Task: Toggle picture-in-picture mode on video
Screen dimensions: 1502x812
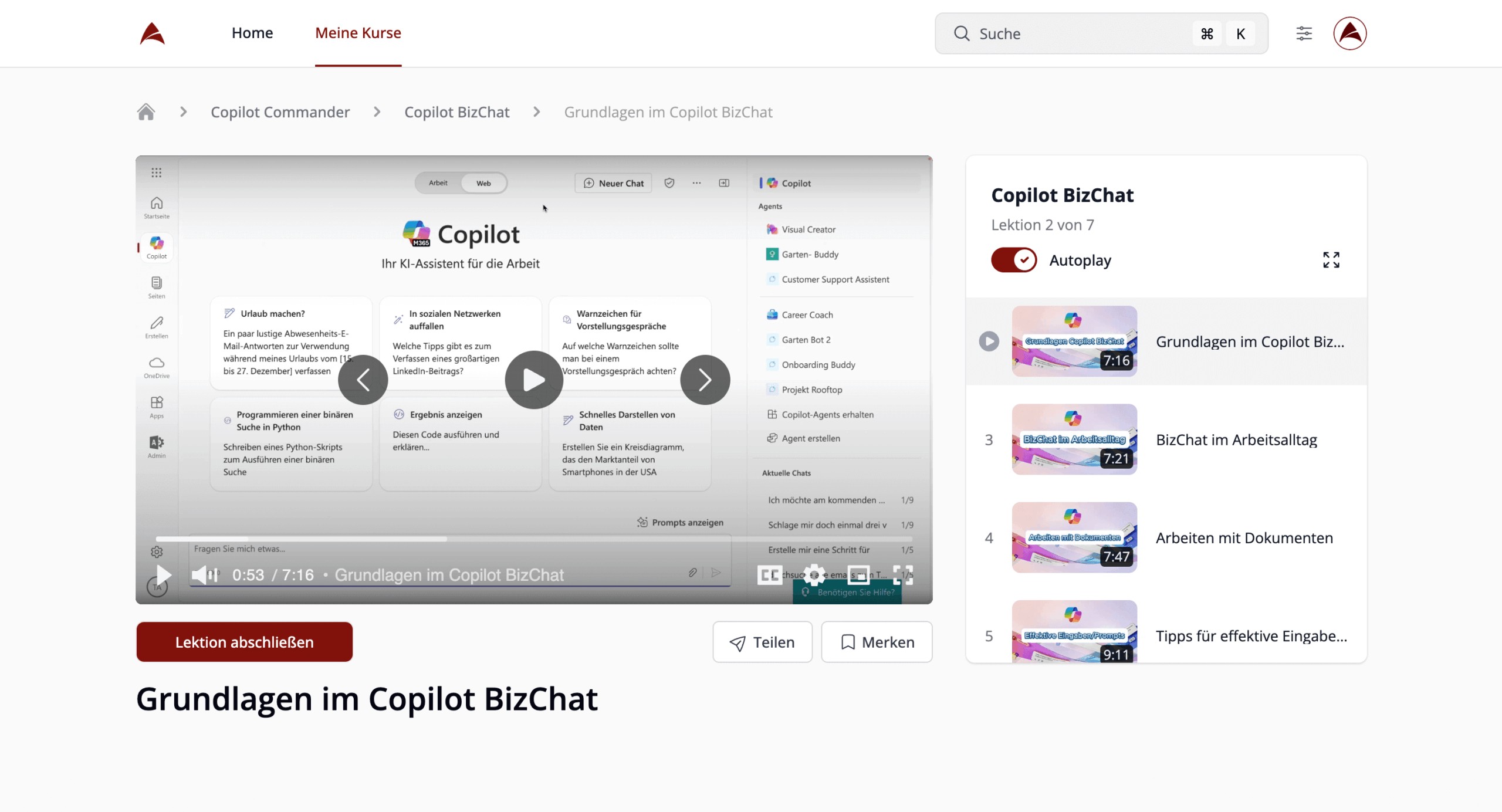Action: tap(858, 575)
